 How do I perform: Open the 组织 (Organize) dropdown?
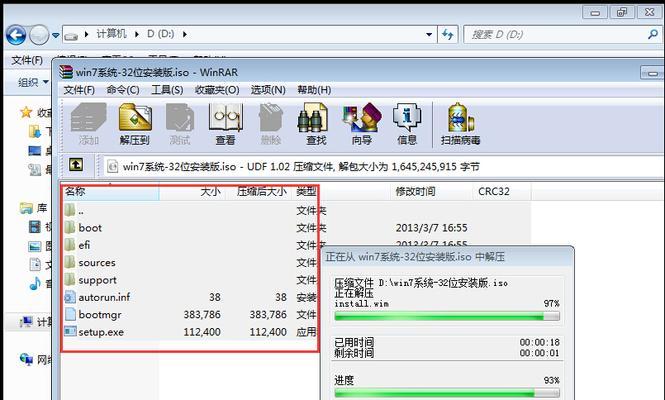pos(33,82)
